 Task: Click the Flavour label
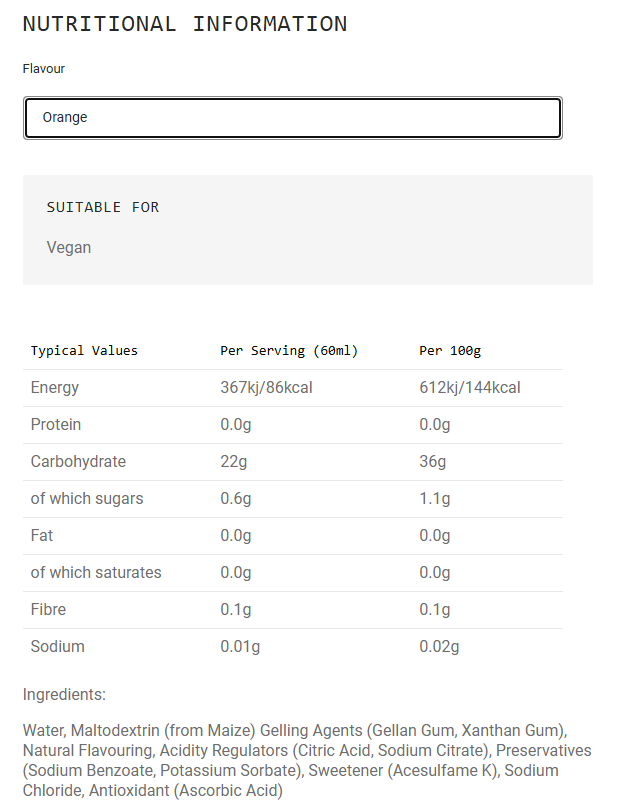coord(44,68)
